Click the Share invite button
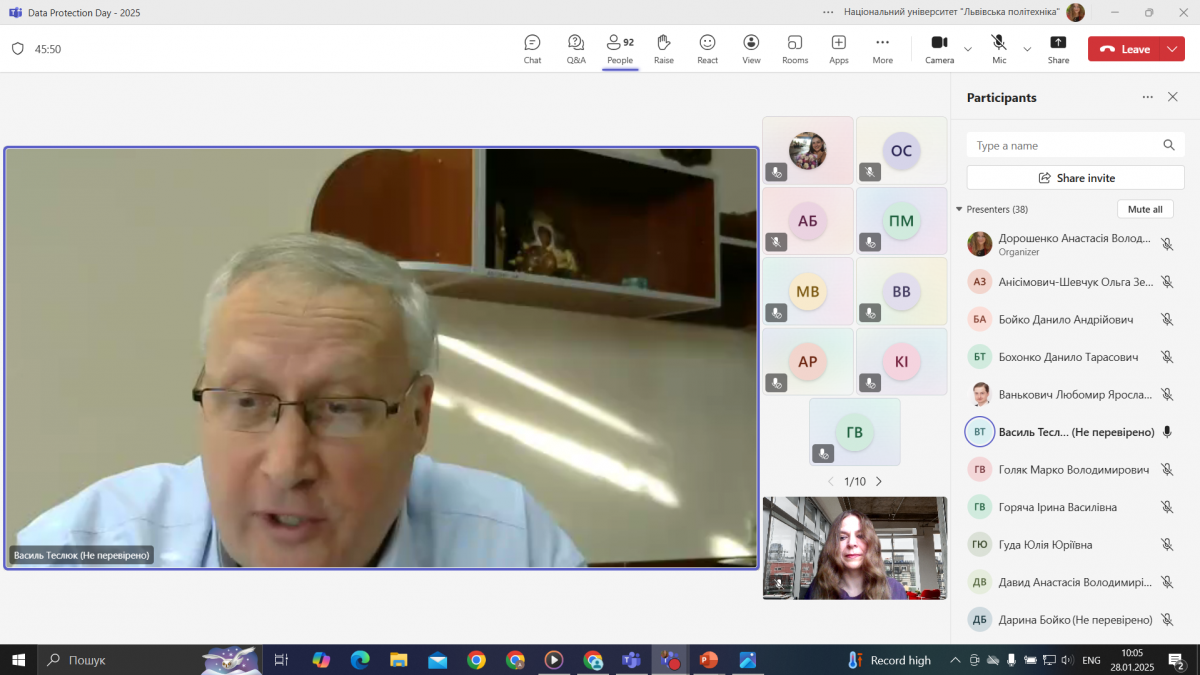 (1075, 178)
